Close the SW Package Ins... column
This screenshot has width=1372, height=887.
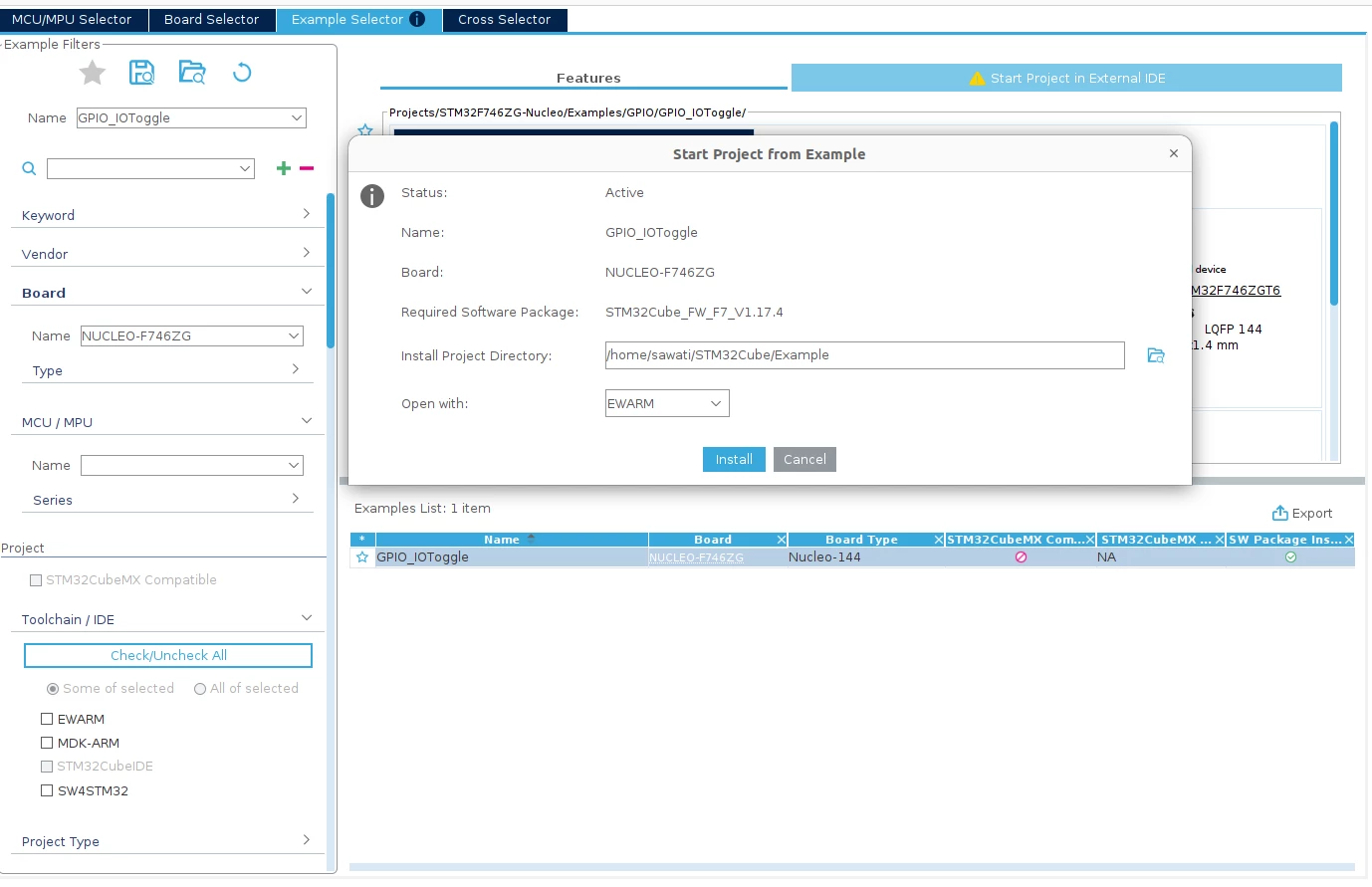(x=1349, y=540)
